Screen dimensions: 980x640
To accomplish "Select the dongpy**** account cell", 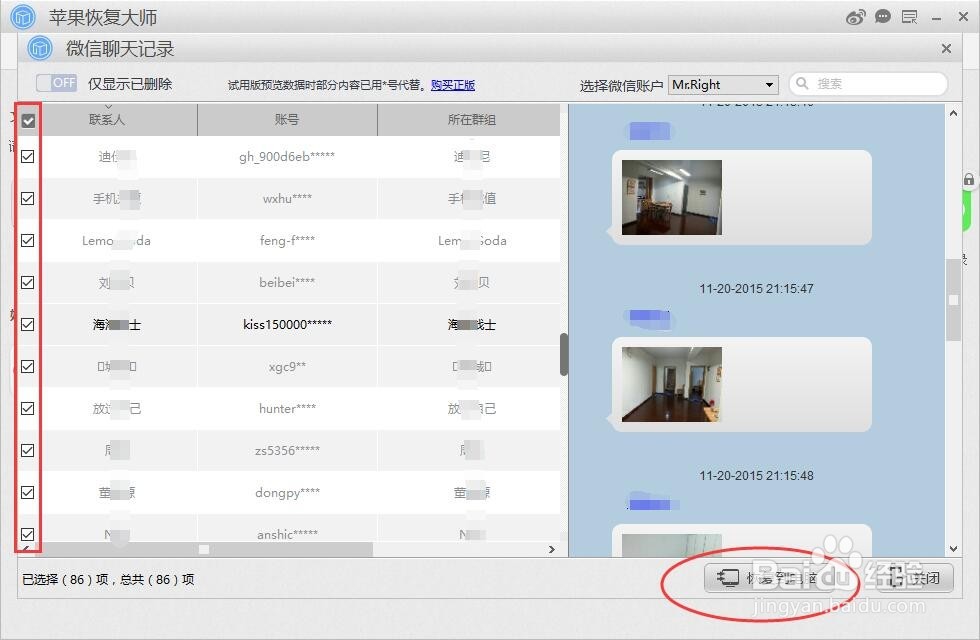I will tap(288, 492).
